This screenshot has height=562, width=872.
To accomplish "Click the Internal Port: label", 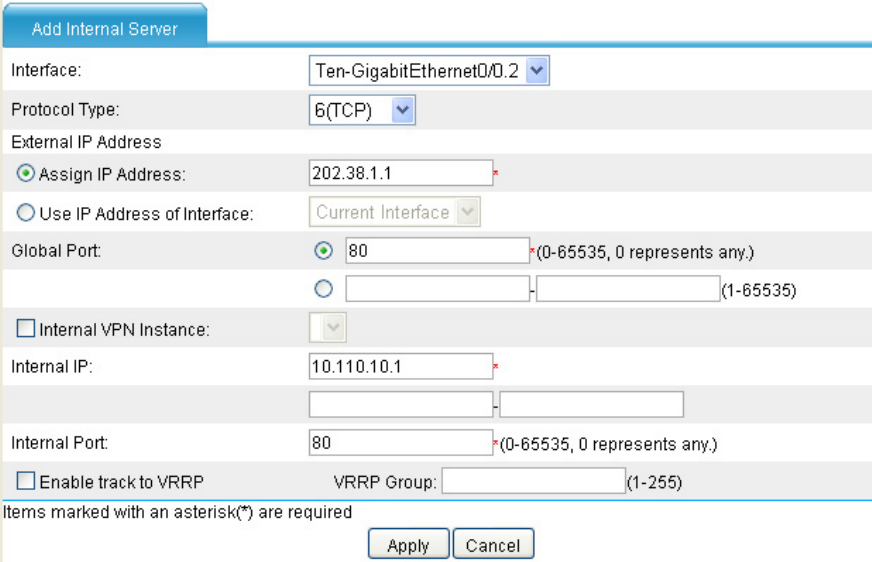I will 60,442.
